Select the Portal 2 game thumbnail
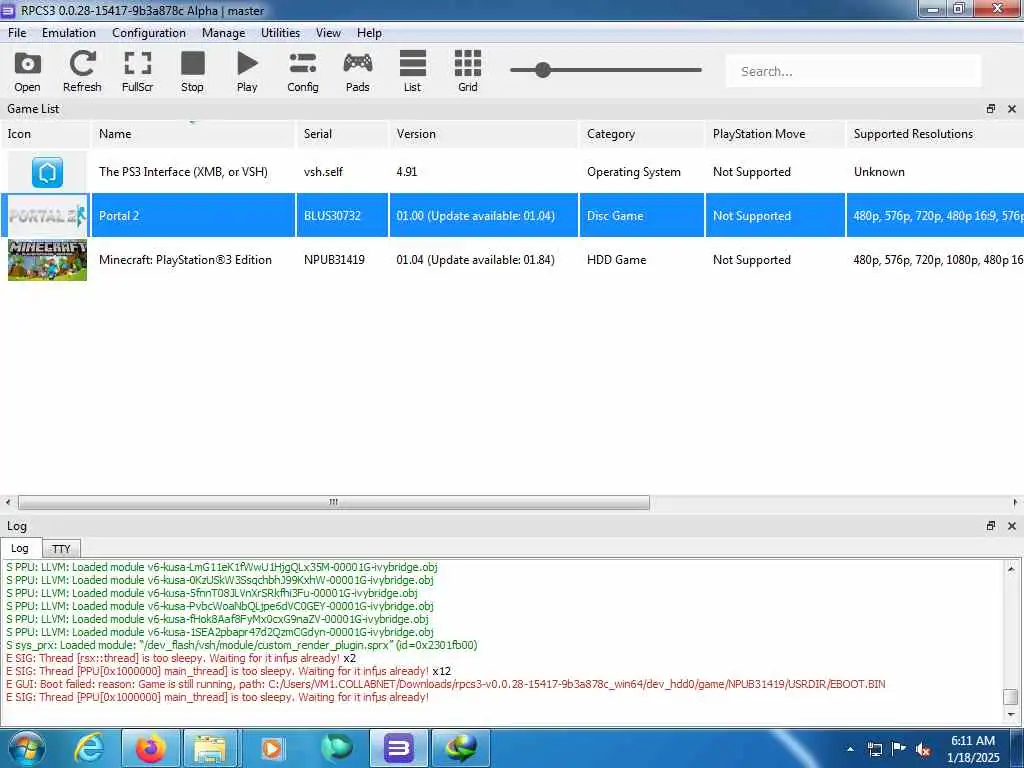Screen dimensions: 1024x768 pos(47,216)
